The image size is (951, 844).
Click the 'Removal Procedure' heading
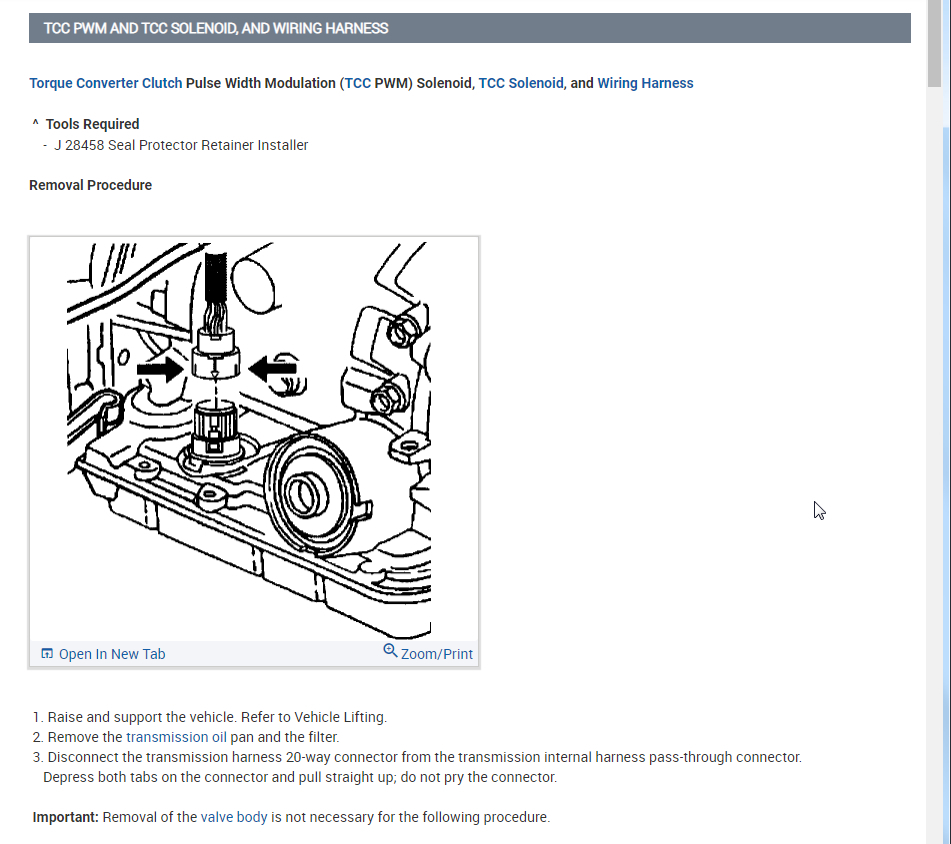90,186
